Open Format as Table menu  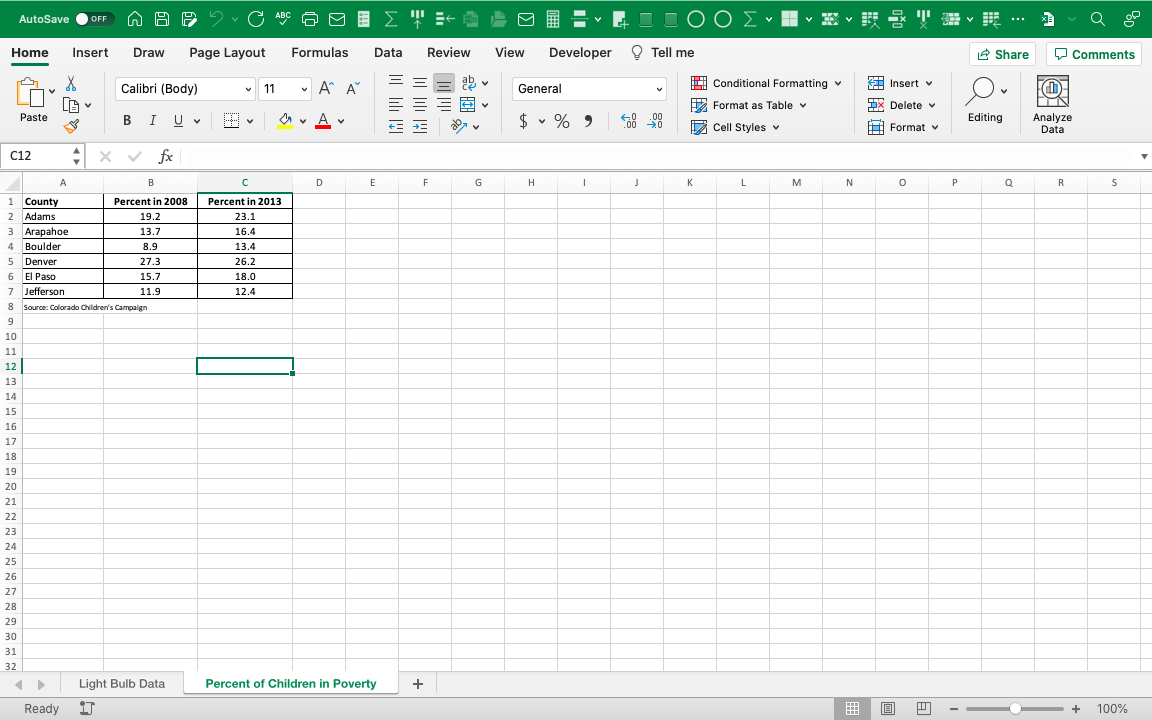coord(749,105)
